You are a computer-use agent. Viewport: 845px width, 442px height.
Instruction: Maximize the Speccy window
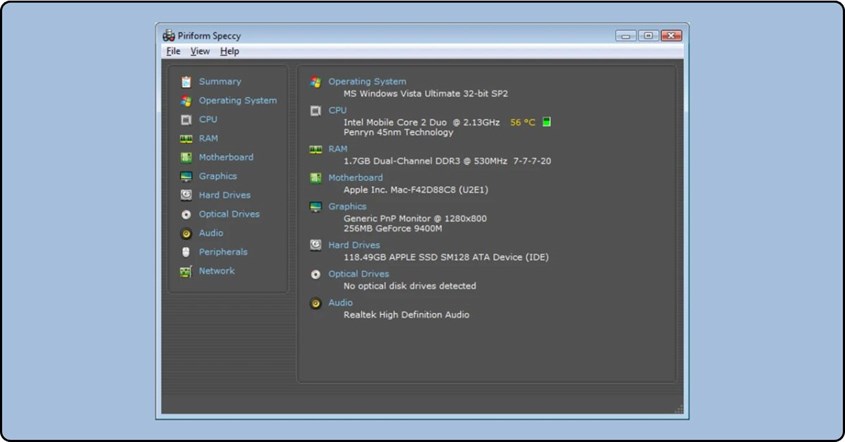pyautogui.click(x=648, y=36)
